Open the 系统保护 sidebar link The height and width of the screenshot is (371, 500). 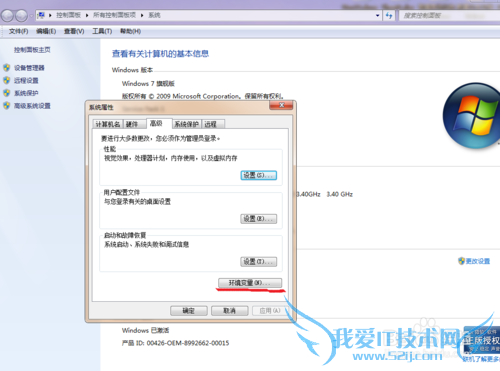[x=26, y=93]
